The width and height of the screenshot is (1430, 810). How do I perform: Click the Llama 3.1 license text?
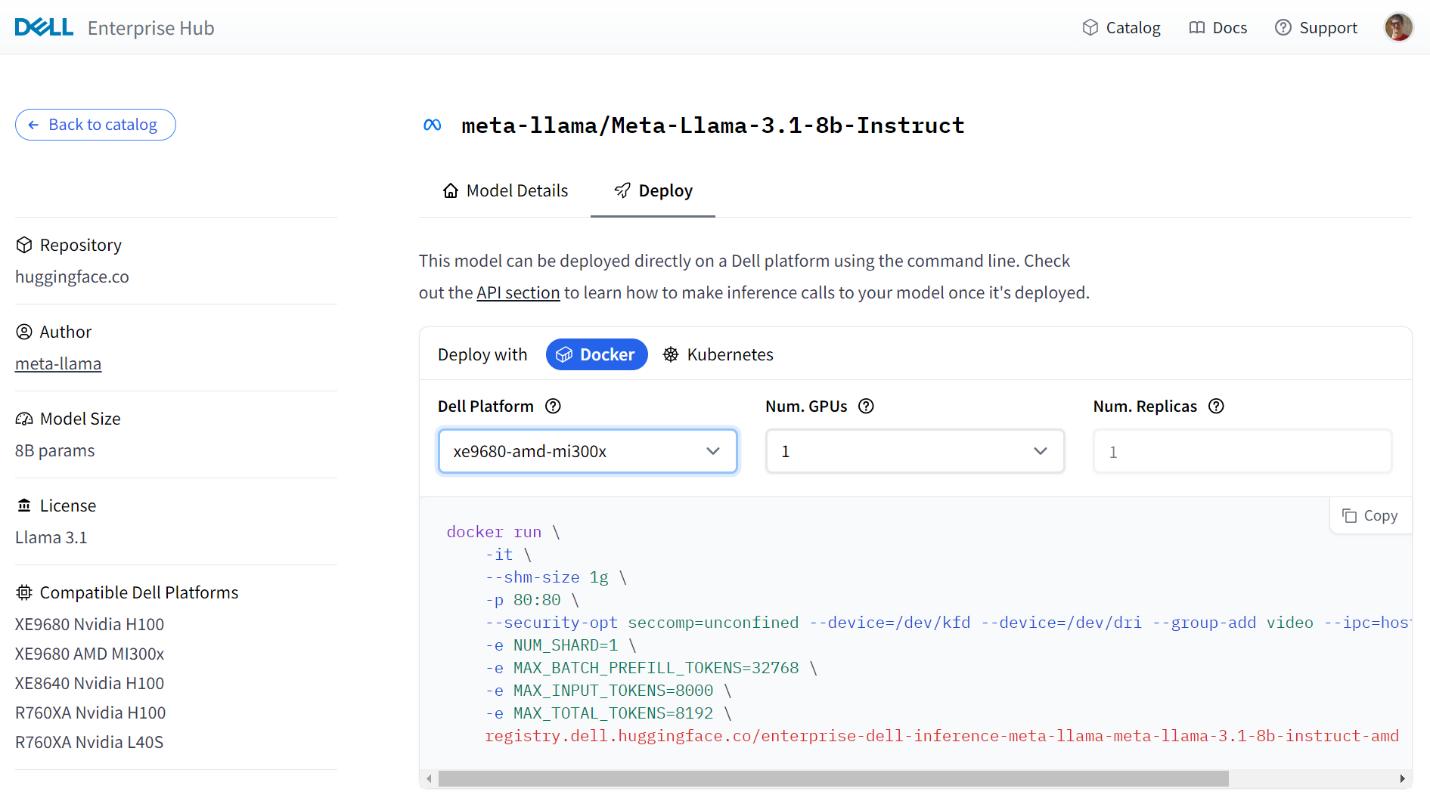click(x=51, y=537)
